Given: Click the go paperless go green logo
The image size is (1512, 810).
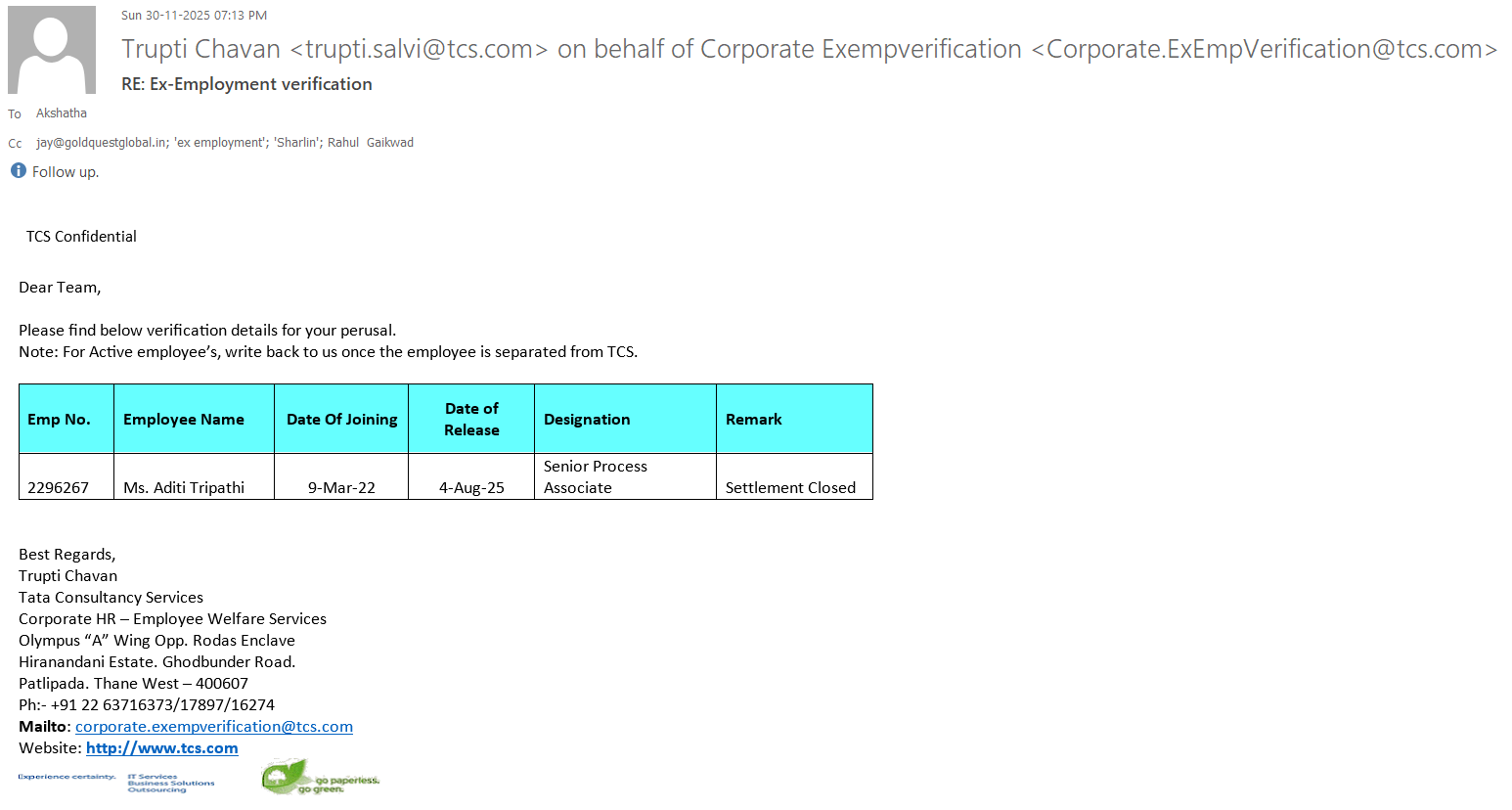Looking at the screenshot, I should coord(320,779).
